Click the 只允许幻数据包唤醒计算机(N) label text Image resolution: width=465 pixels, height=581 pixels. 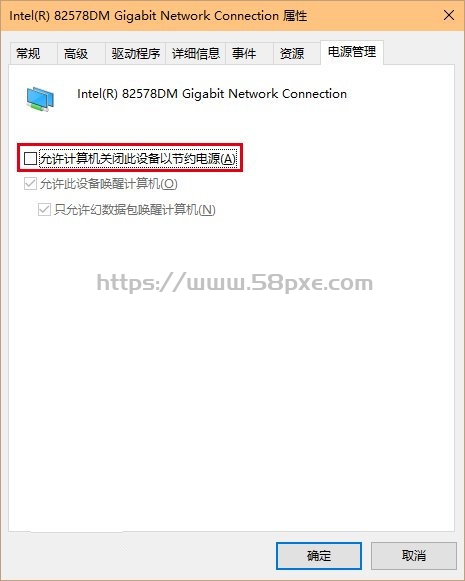pos(135,210)
